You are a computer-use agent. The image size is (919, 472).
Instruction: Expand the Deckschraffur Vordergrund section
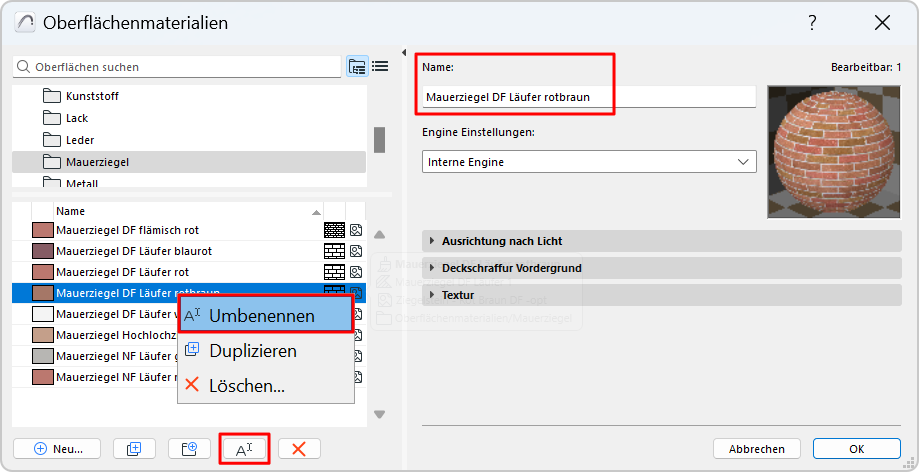click(431, 268)
